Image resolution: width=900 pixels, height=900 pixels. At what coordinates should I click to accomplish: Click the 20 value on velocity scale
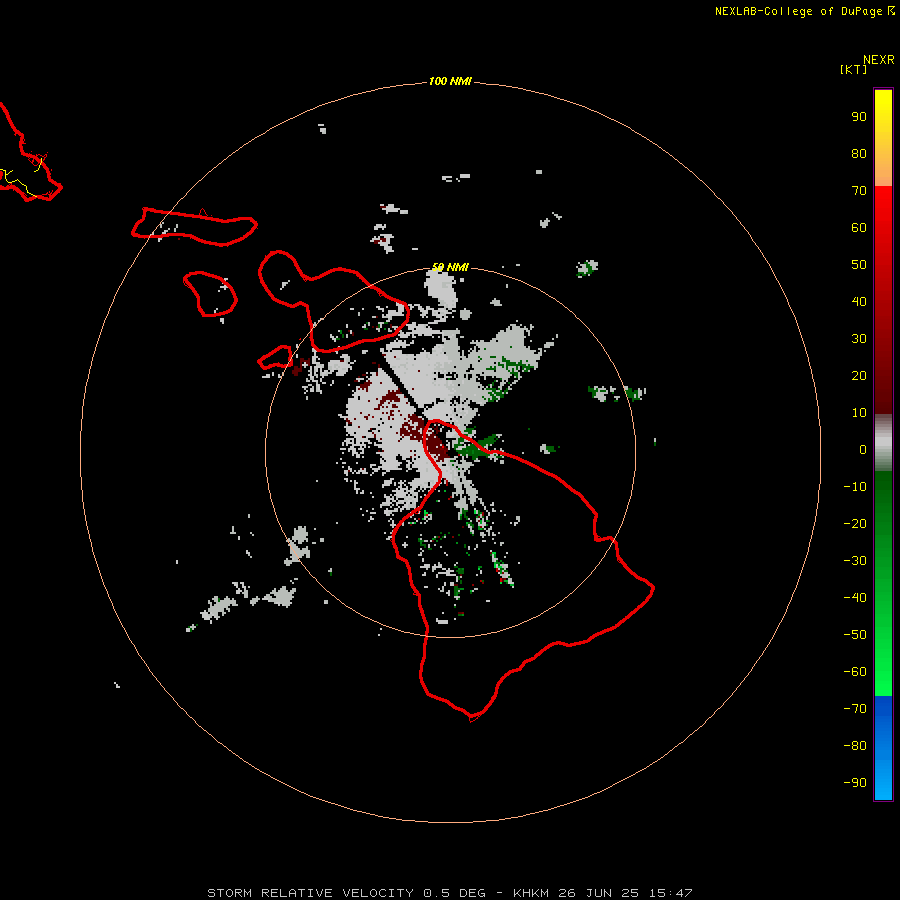859,376
